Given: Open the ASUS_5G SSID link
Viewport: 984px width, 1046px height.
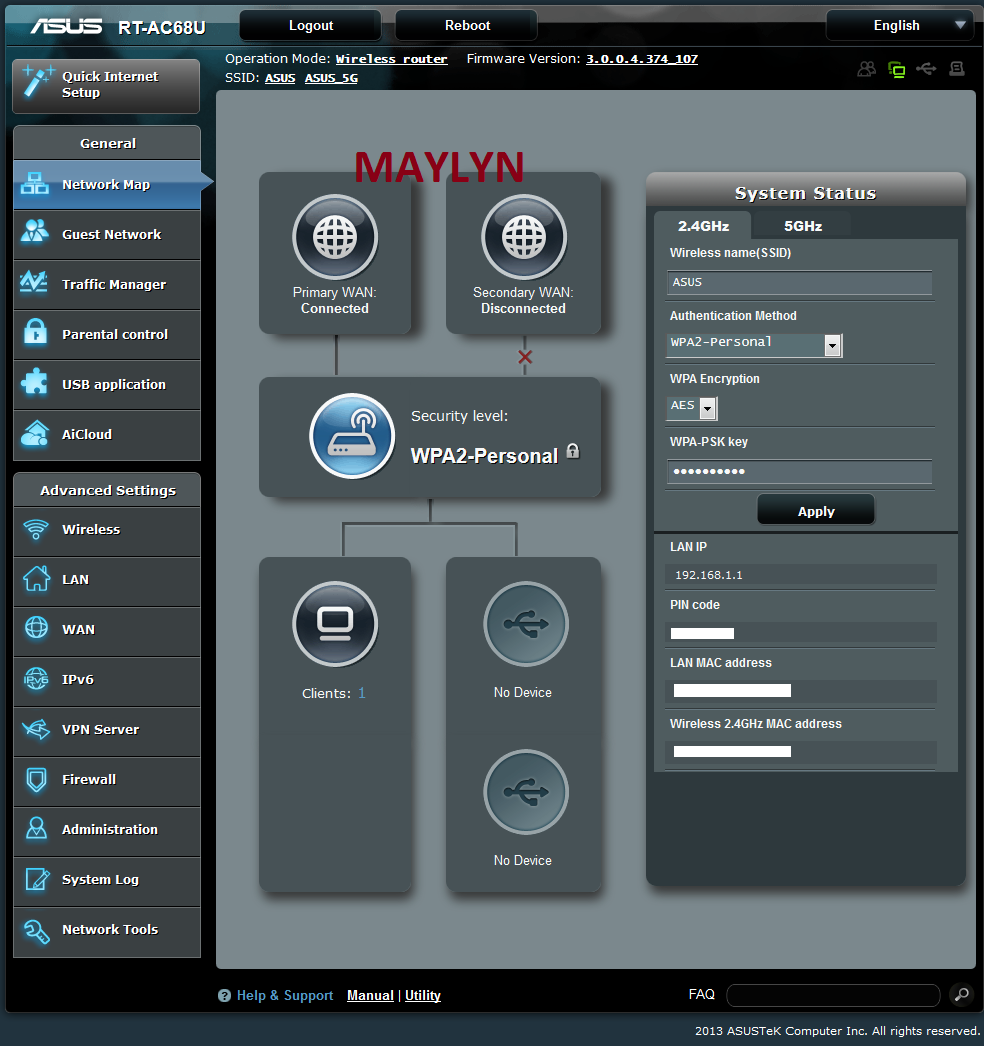Looking at the screenshot, I should pyautogui.click(x=331, y=78).
